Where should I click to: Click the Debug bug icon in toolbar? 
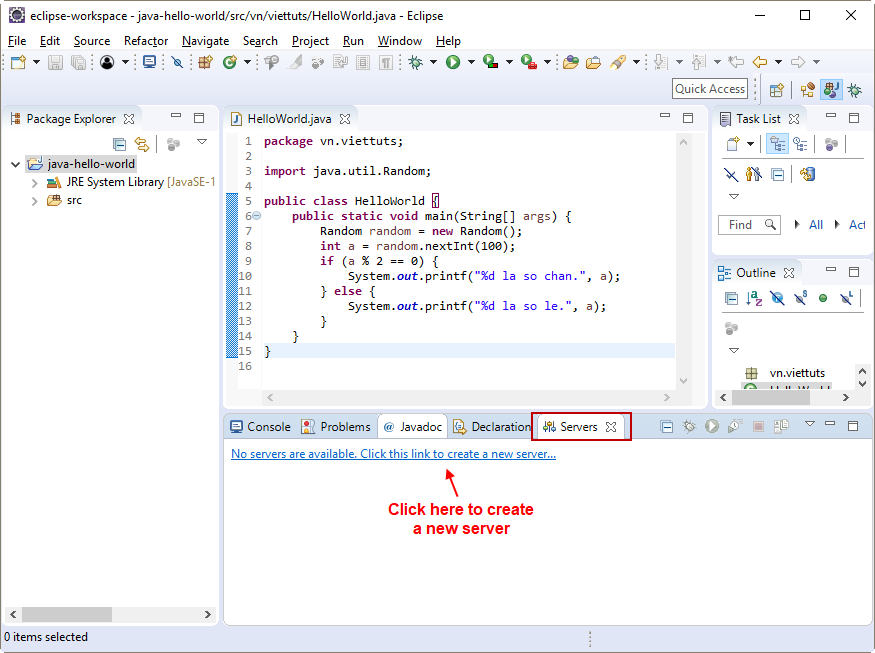coord(416,62)
